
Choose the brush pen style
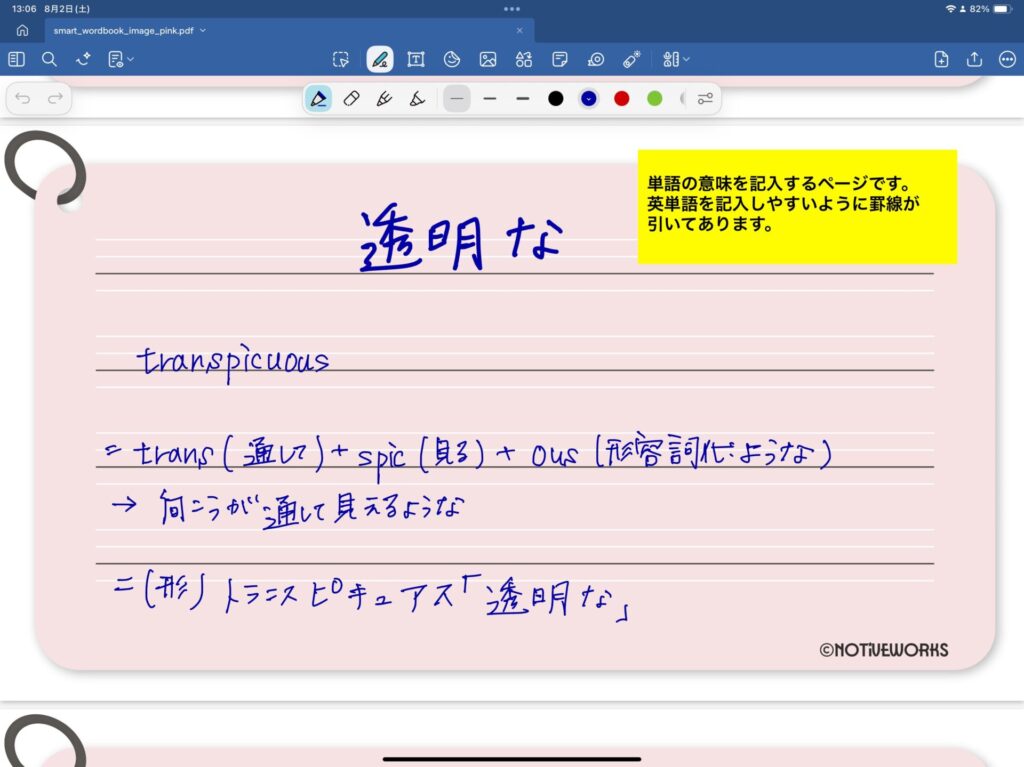[384, 99]
